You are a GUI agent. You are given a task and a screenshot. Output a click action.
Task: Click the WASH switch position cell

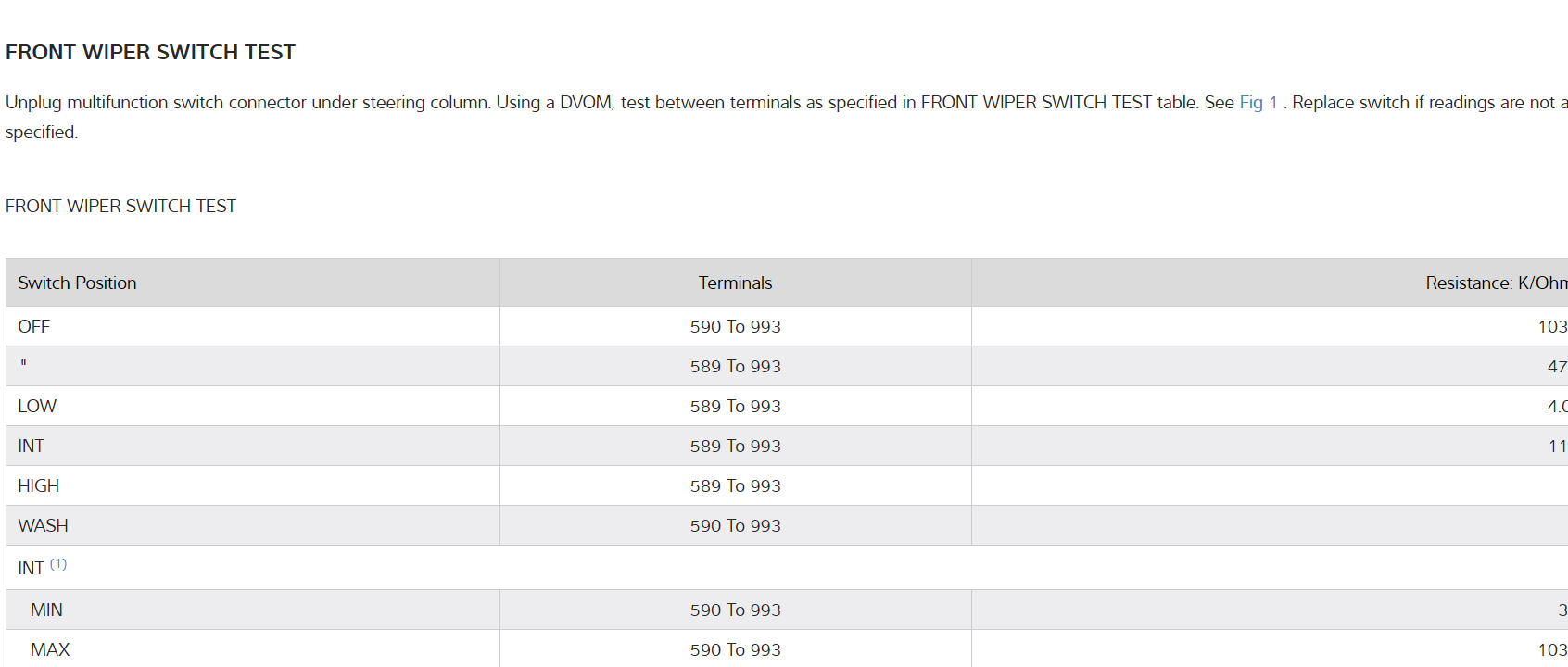point(43,526)
